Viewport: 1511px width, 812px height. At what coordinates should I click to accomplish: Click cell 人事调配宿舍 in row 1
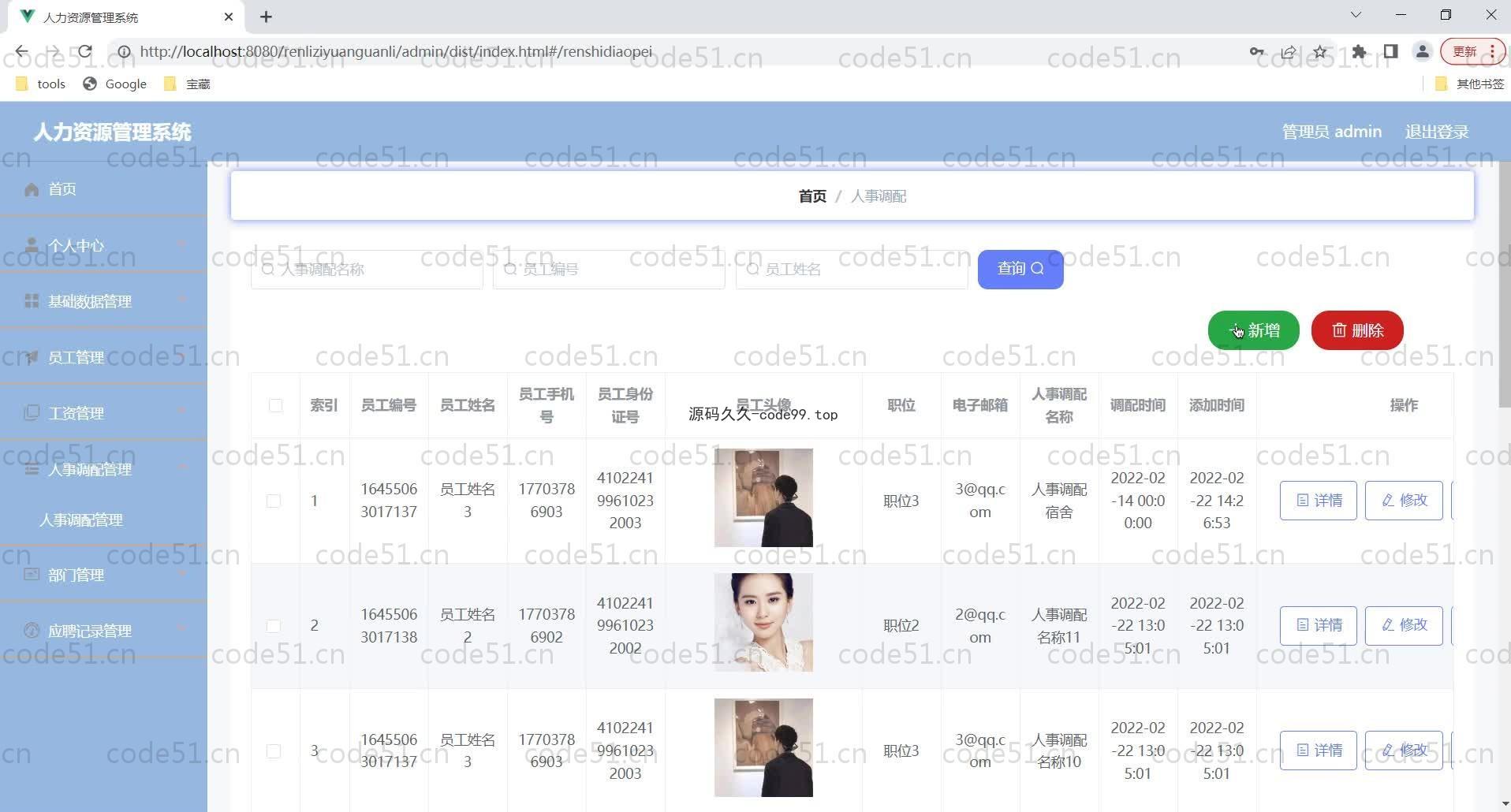pos(1059,501)
